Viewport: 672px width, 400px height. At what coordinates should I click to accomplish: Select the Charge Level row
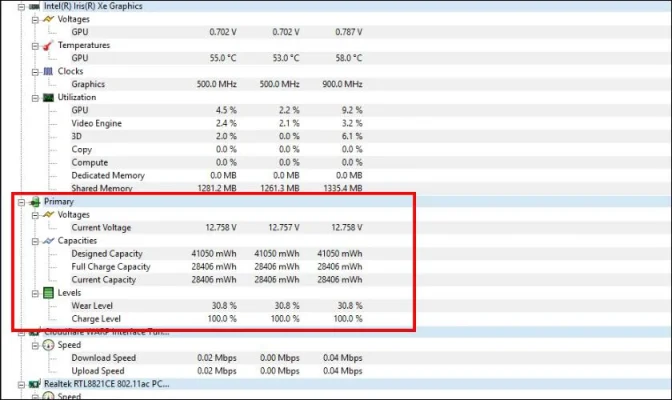97,318
